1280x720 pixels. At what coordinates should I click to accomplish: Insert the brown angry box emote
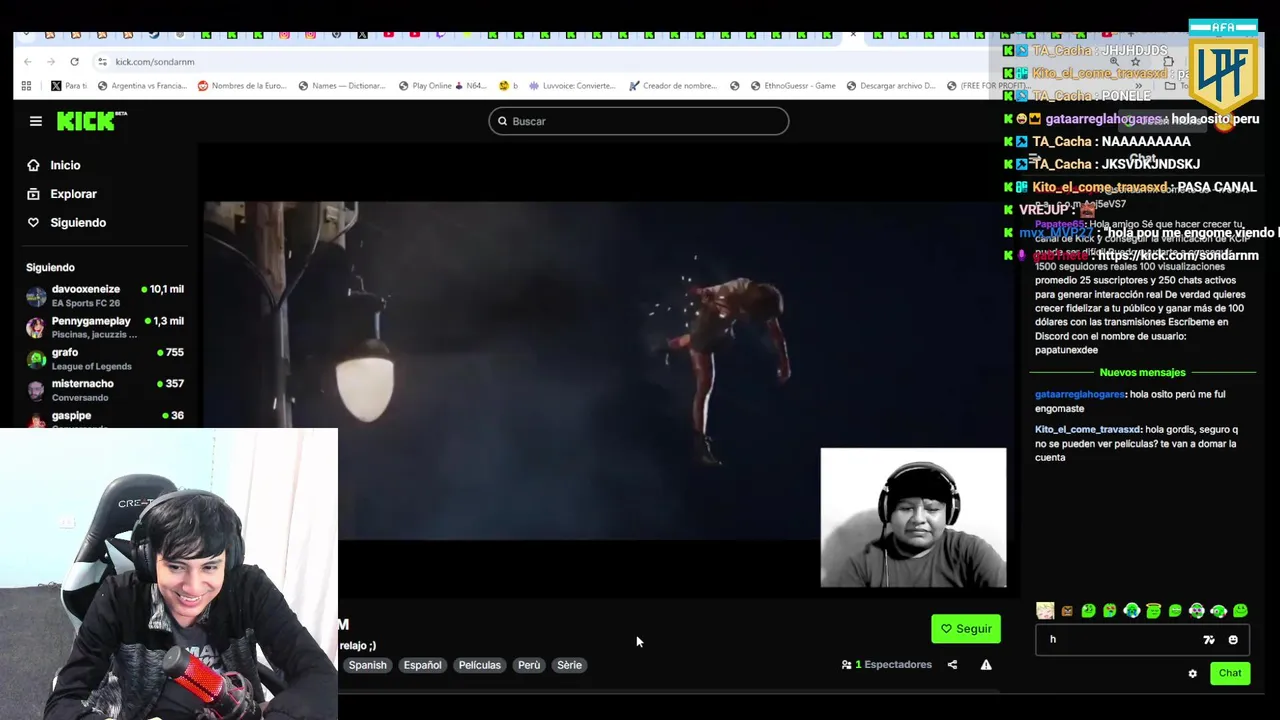1067,611
